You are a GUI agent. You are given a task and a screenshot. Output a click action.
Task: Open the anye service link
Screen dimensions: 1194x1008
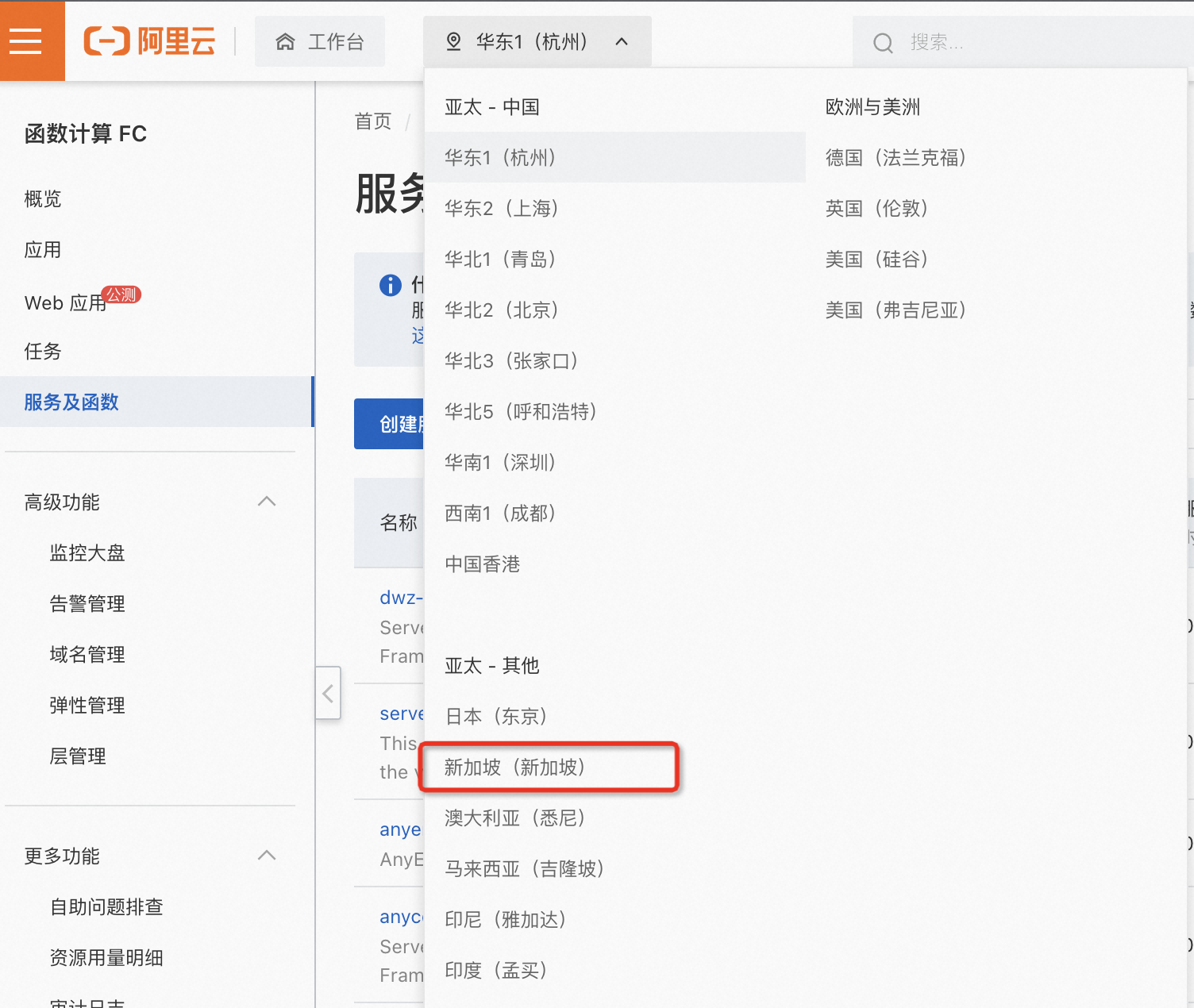(x=401, y=830)
